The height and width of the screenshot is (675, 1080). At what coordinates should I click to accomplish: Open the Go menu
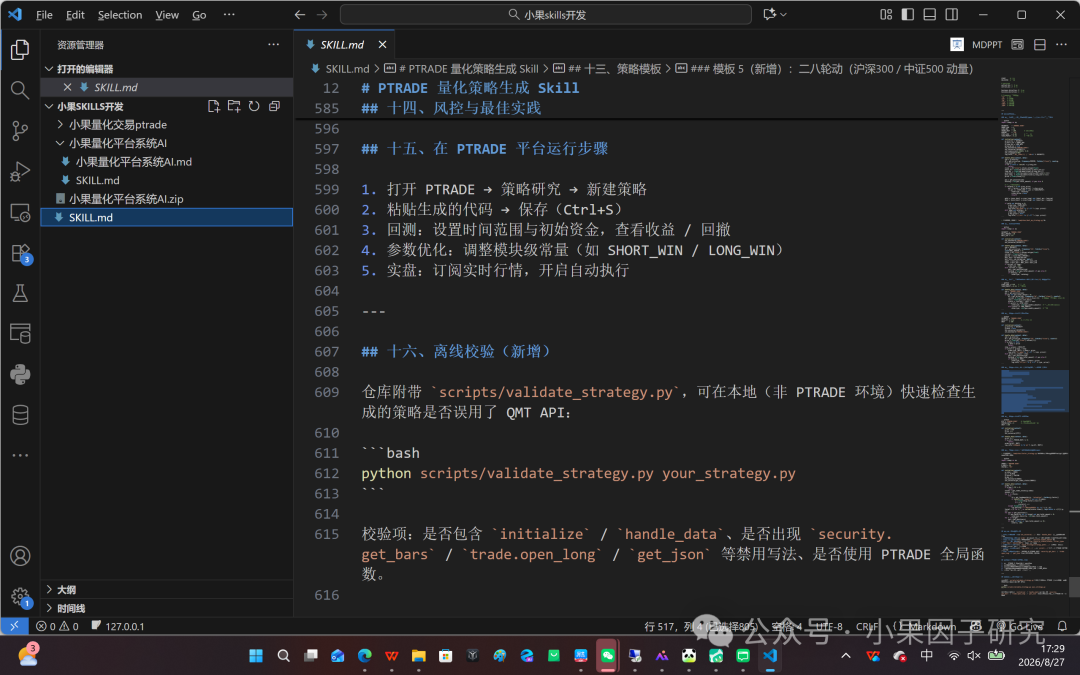[x=199, y=14]
